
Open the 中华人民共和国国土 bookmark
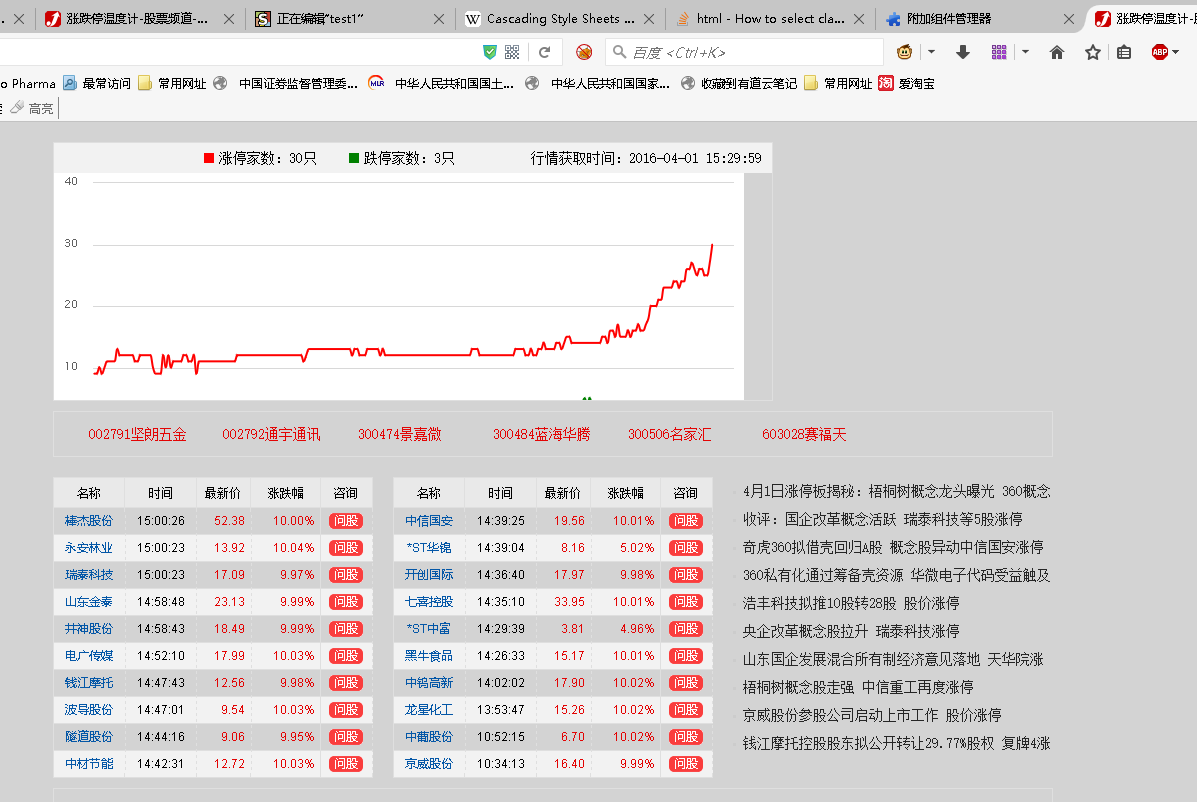(x=441, y=83)
